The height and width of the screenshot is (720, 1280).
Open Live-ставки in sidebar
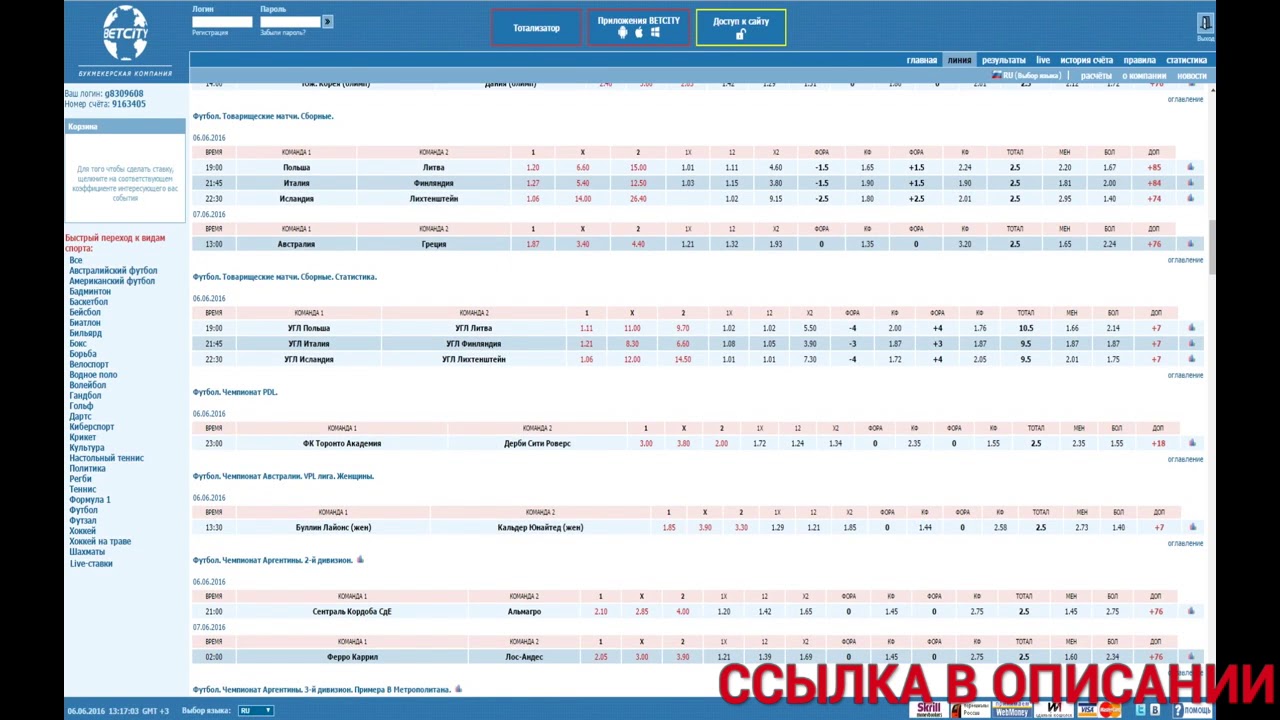91,564
